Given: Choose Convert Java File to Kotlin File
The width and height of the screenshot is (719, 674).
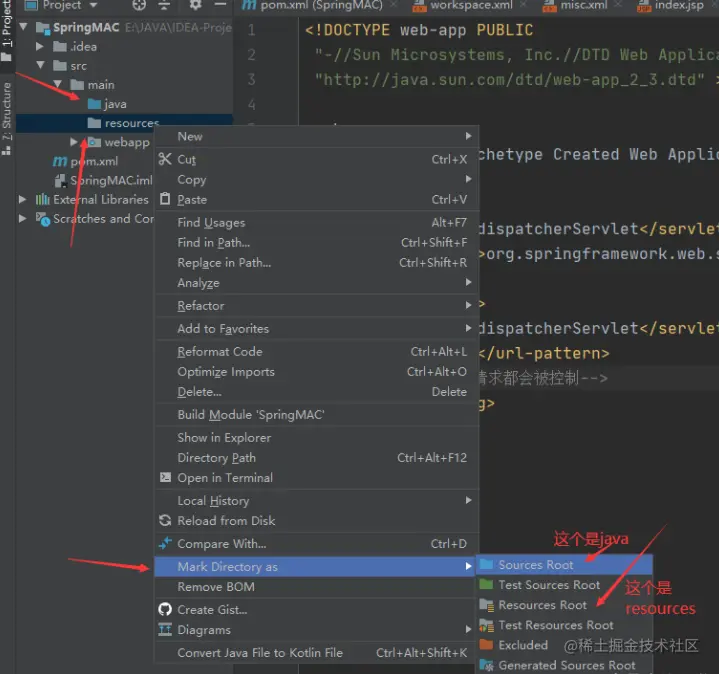Looking at the screenshot, I should [316, 653].
